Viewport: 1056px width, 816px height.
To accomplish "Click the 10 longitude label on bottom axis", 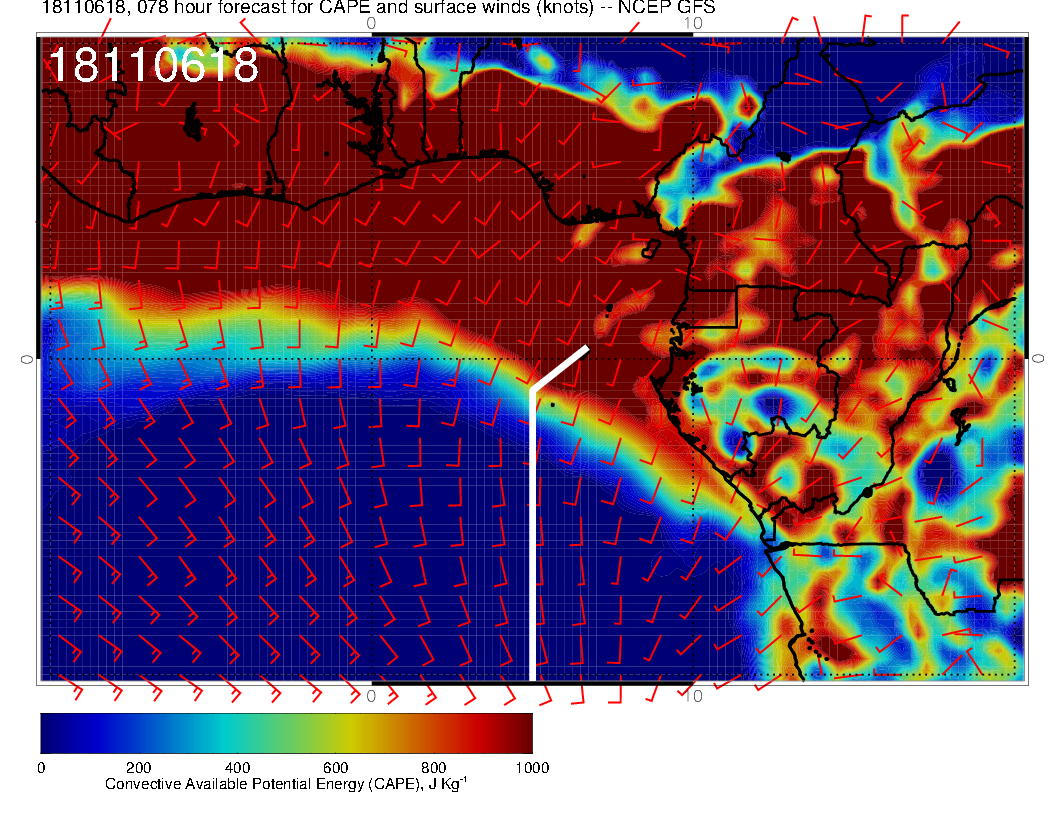I will point(693,695).
